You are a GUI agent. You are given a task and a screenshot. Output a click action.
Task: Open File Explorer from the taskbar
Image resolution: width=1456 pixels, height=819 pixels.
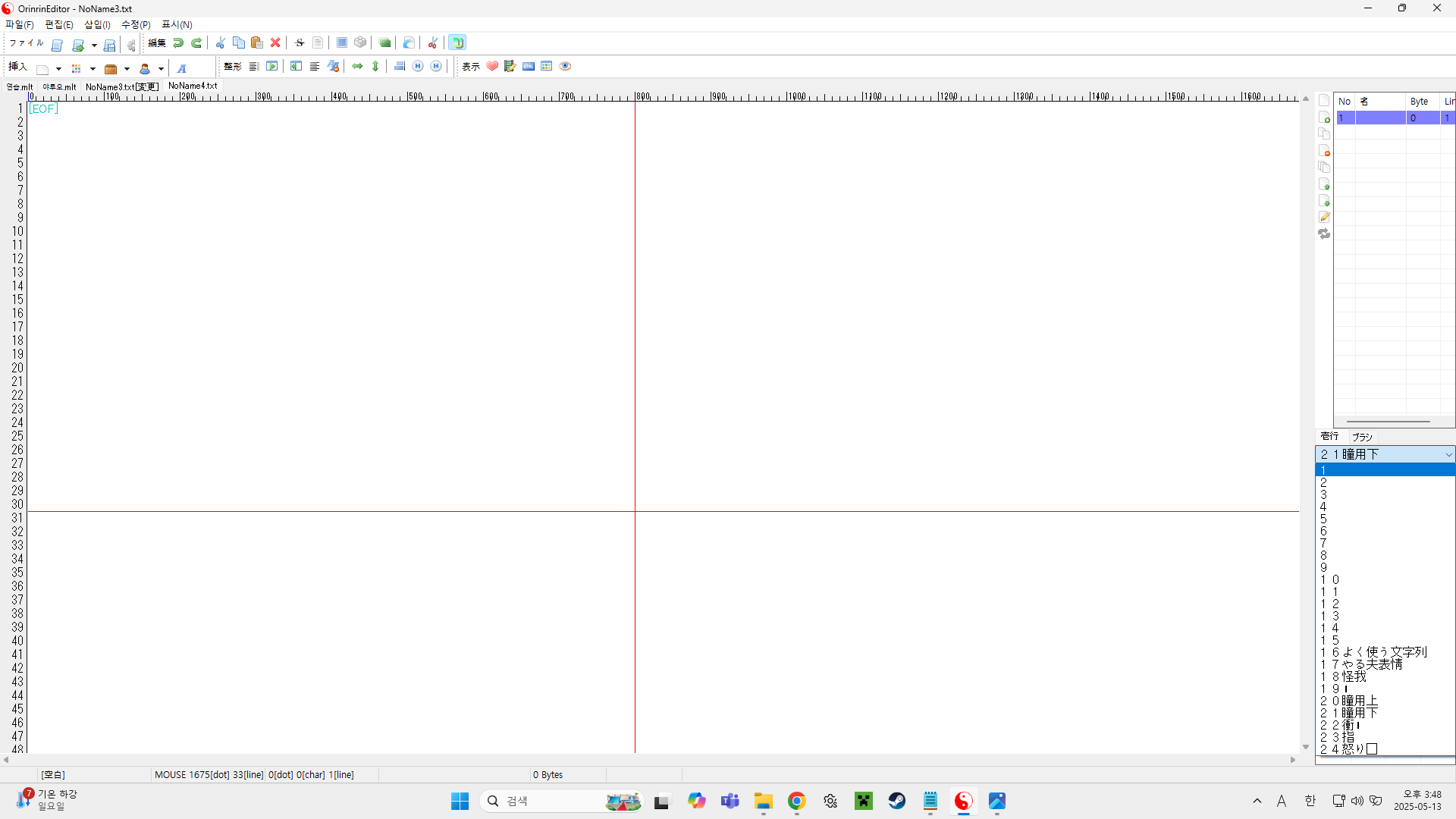tap(763, 801)
